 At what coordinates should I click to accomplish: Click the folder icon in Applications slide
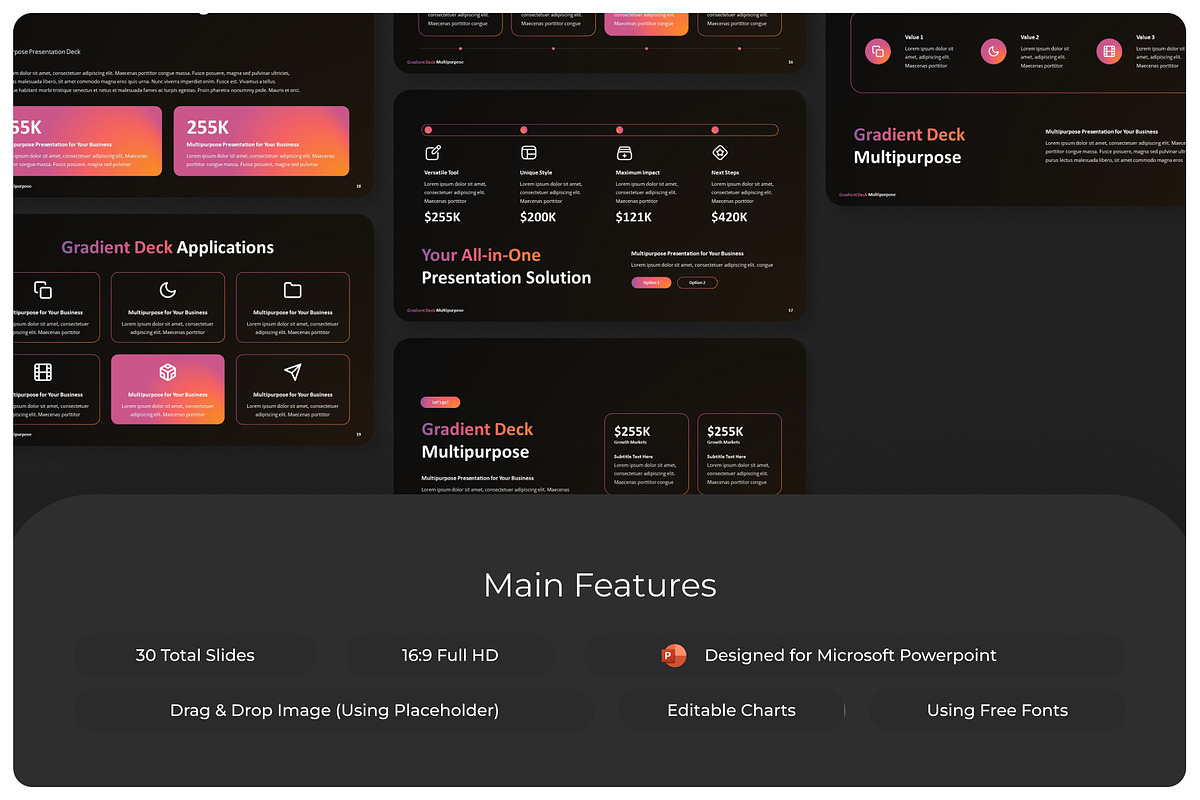[292, 290]
